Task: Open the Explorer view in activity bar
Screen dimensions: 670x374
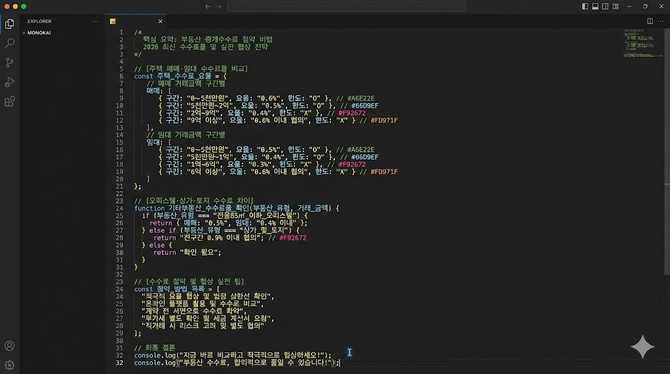Action: [9, 24]
